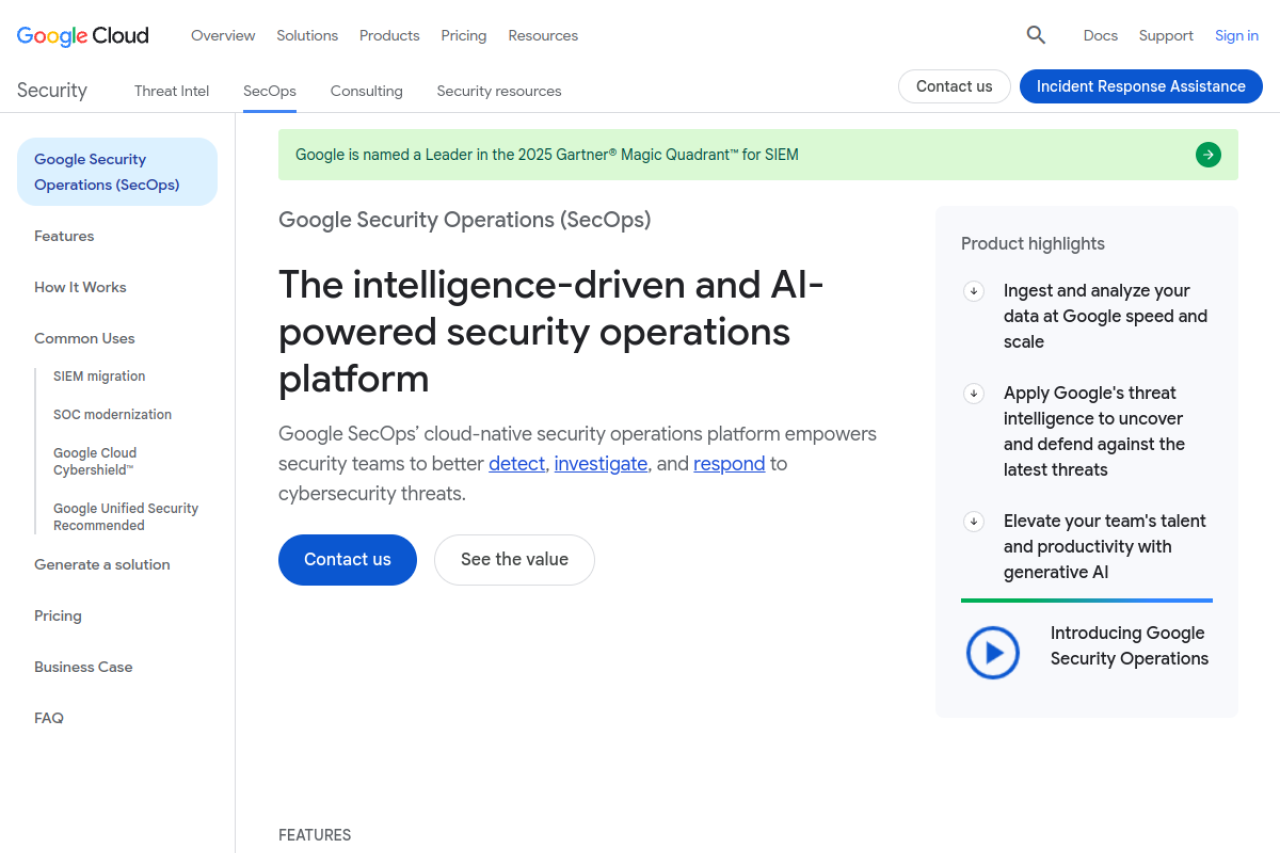Open Google Cloud Cybershield sidebar item

tap(95, 461)
